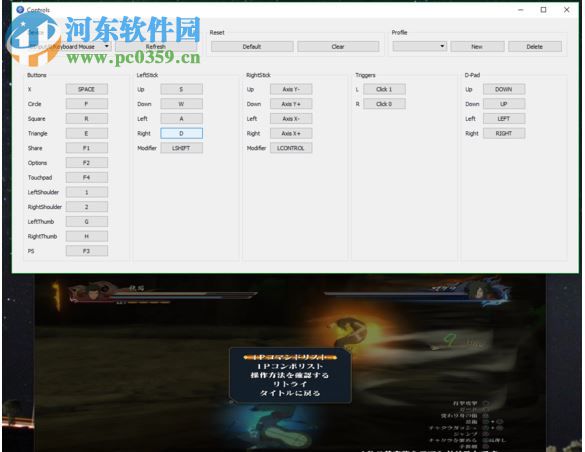The image size is (585, 452).
Task: Select リトライ in game menu
Action: [290, 384]
